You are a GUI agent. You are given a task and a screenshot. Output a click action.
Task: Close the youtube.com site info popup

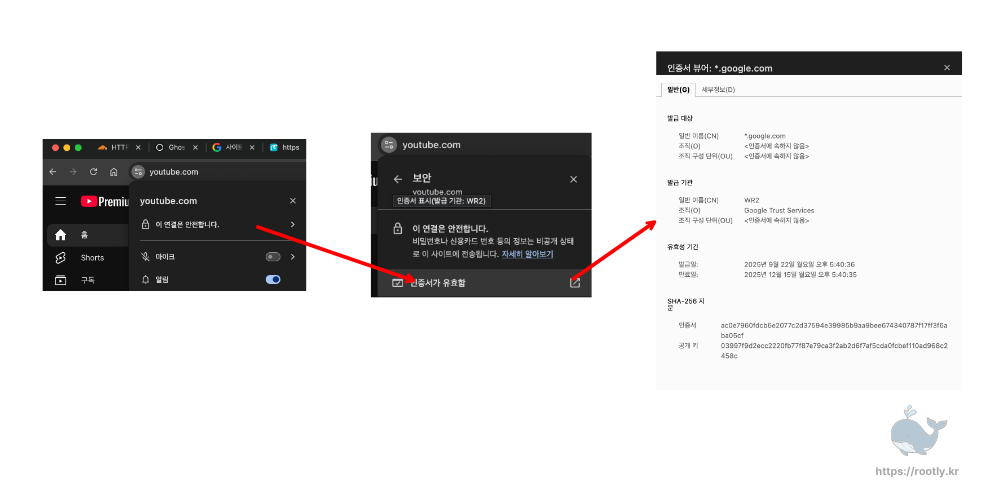click(x=293, y=201)
